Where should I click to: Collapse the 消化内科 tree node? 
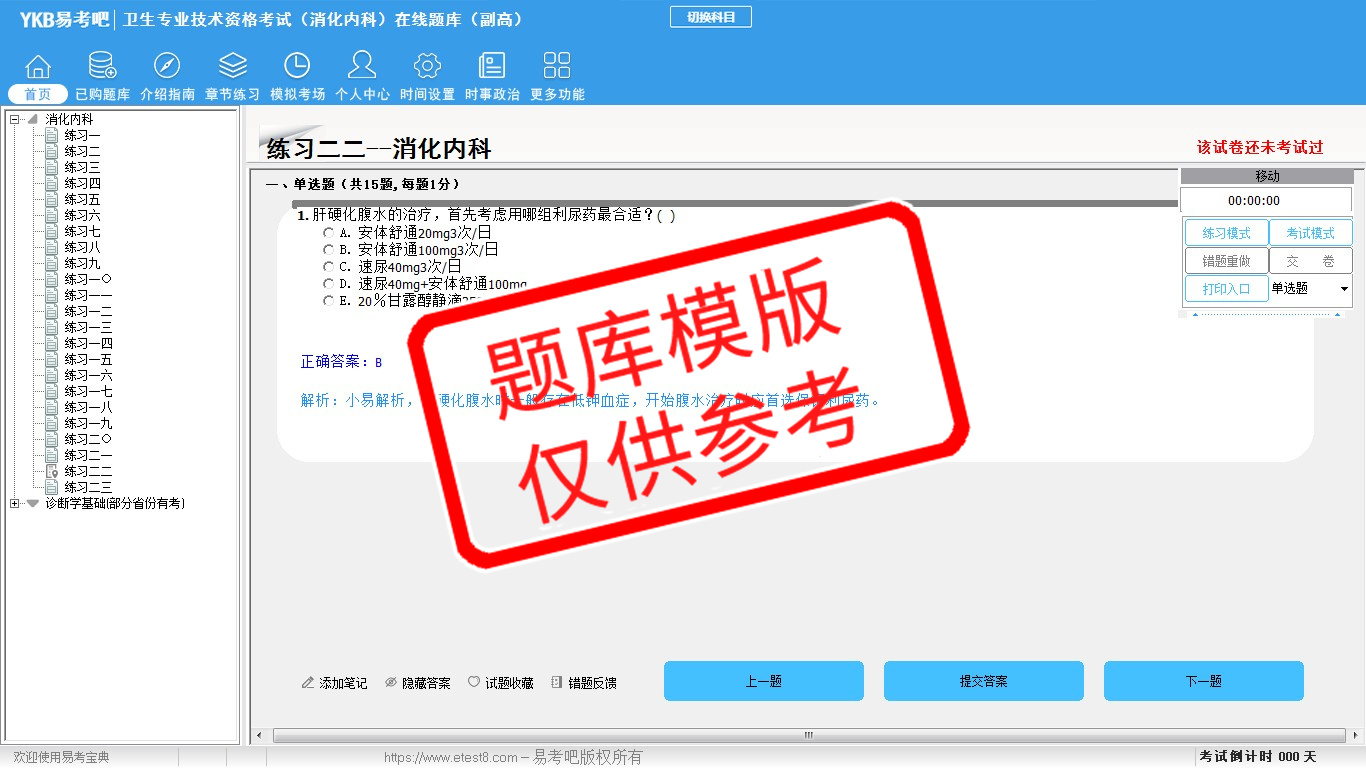[14, 119]
